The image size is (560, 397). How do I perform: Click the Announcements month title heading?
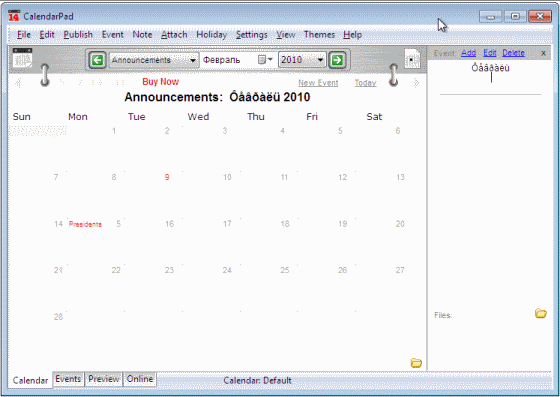tap(217, 97)
